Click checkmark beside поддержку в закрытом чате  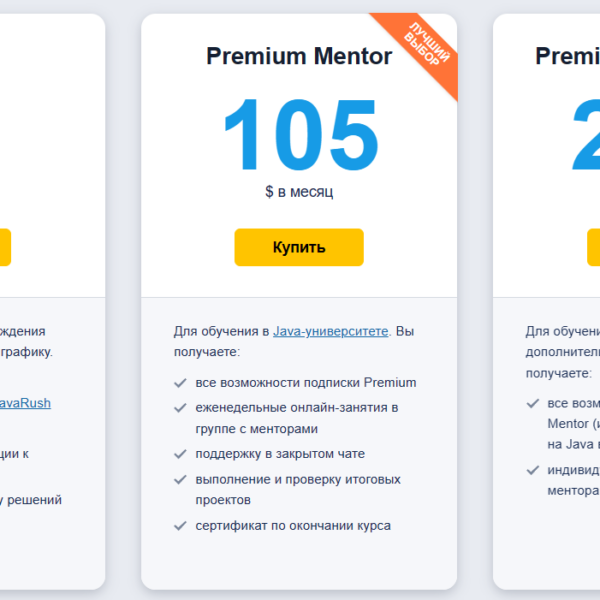coord(180,455)
